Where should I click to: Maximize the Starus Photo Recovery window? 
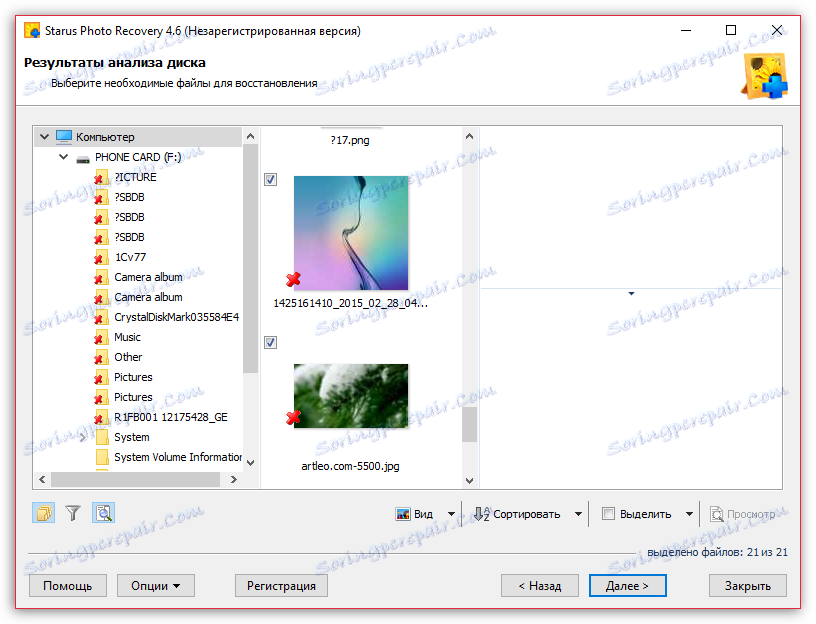(x=731, y=30)
